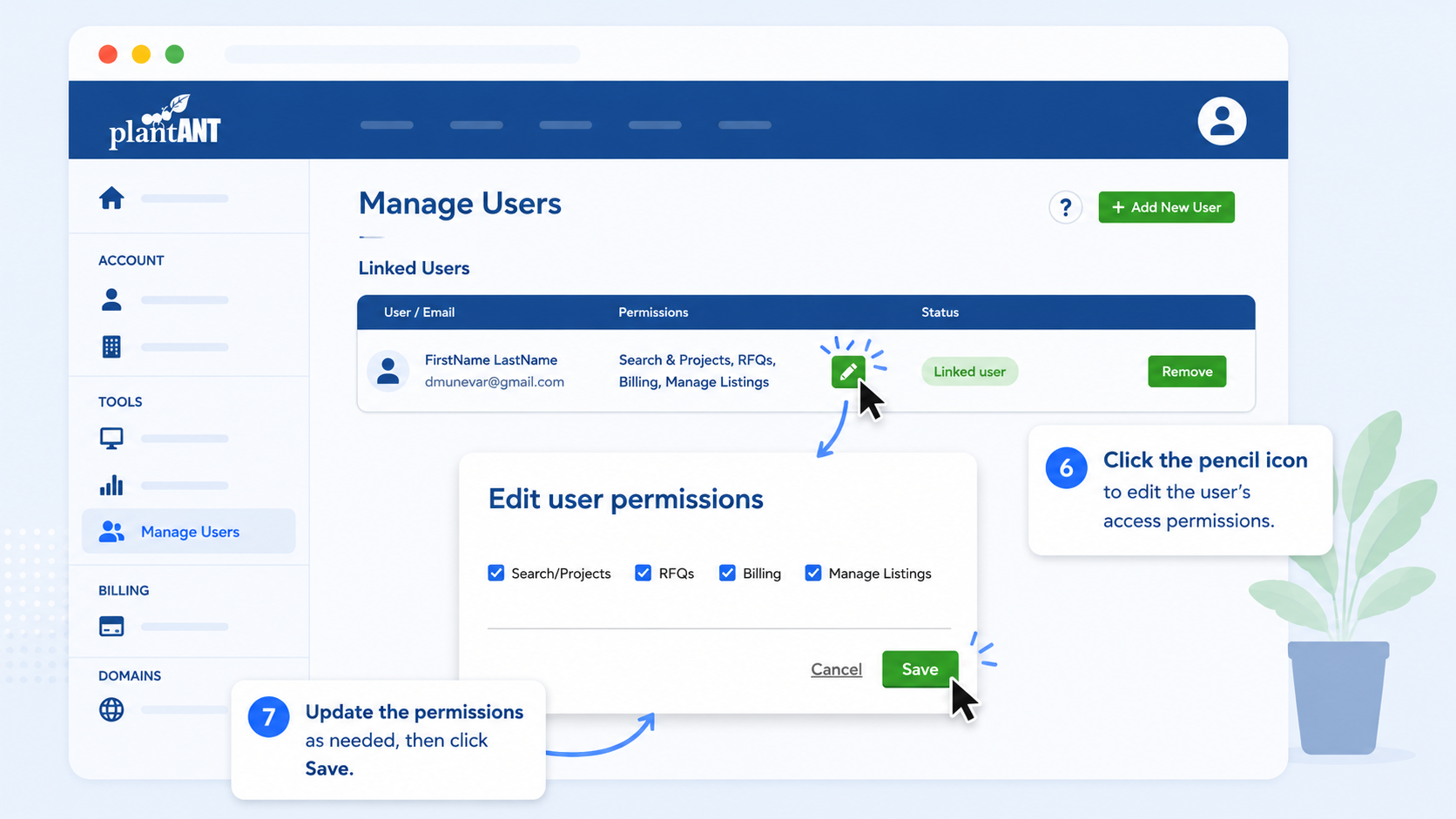Viewport: 1456px width, 819px height.
Task: Open the bar chart icon under Tools
Action: coord(111,485)
